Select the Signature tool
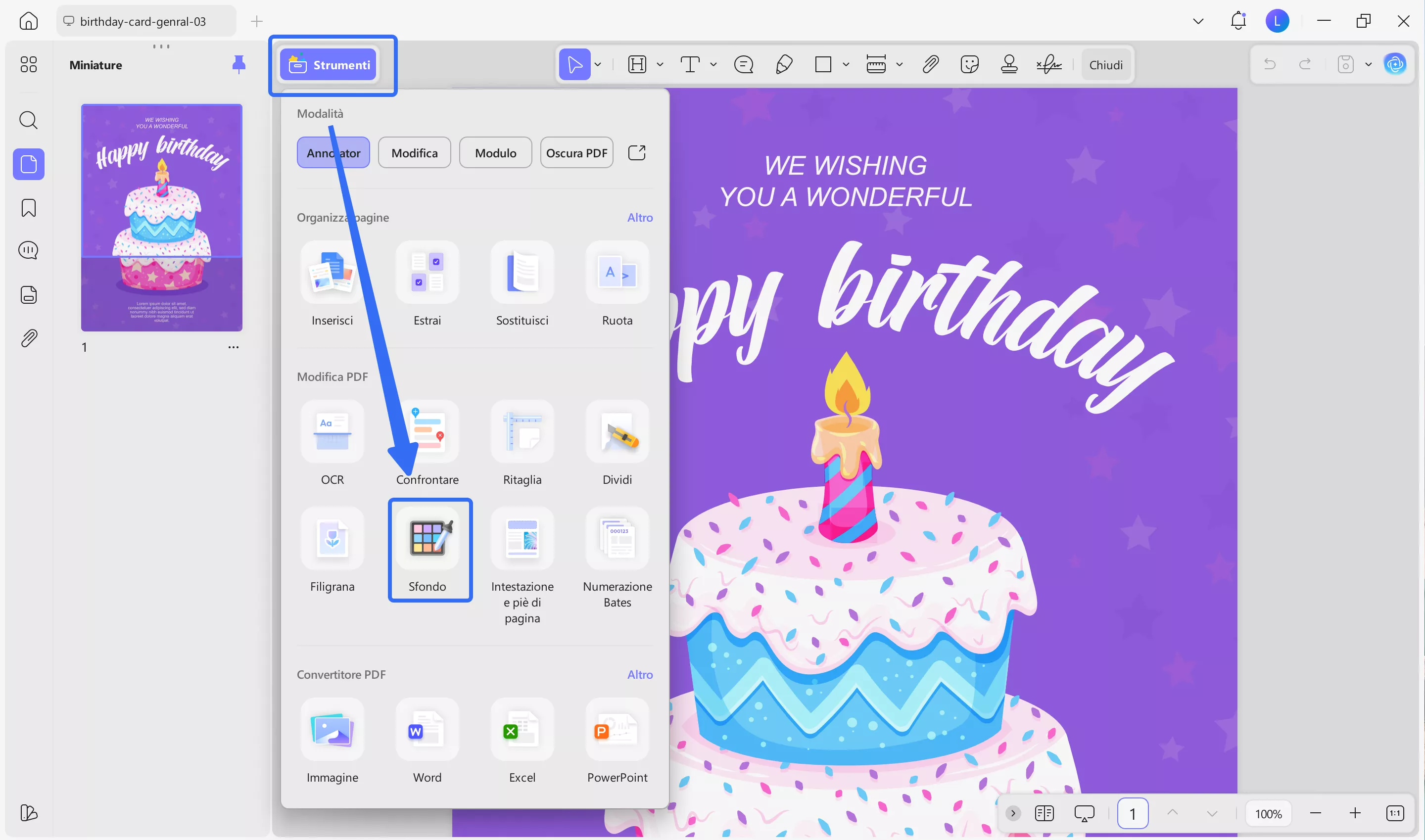1425x840 pixels. coord(1049,64)
